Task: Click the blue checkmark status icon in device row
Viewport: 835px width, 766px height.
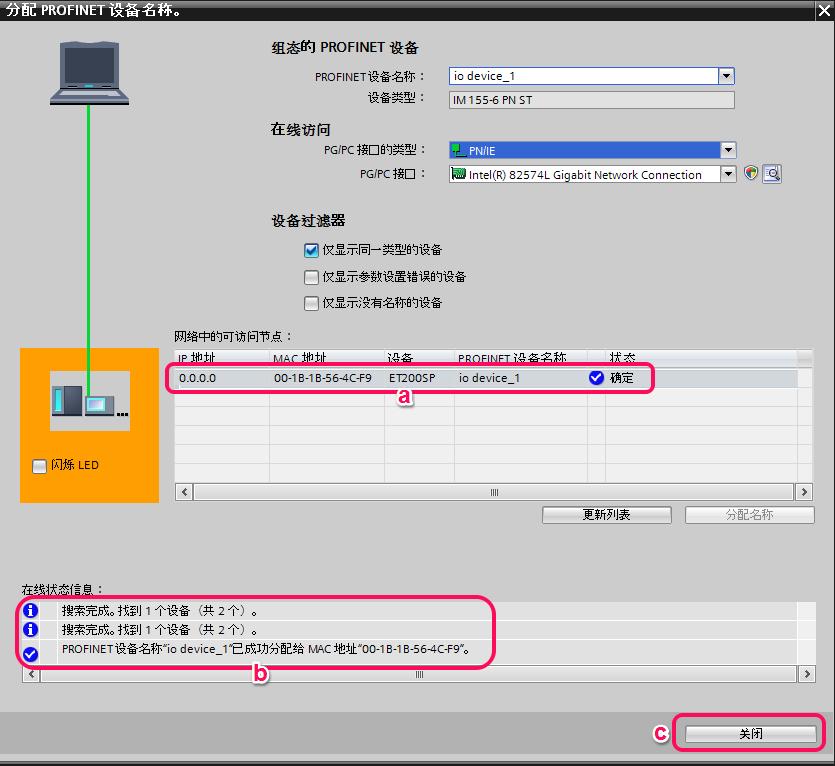Action: tap(596, 378)
